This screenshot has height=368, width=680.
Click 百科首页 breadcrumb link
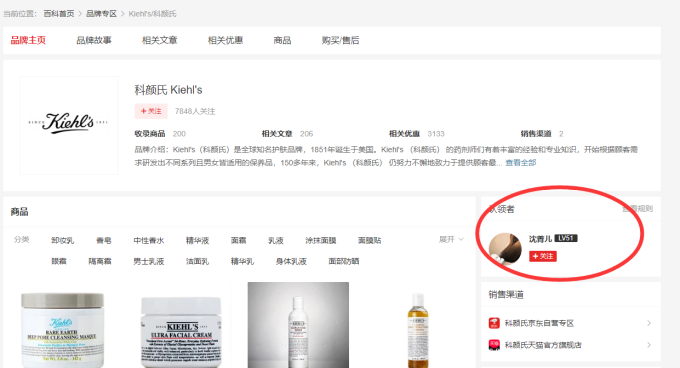click(x=59, y=14)
